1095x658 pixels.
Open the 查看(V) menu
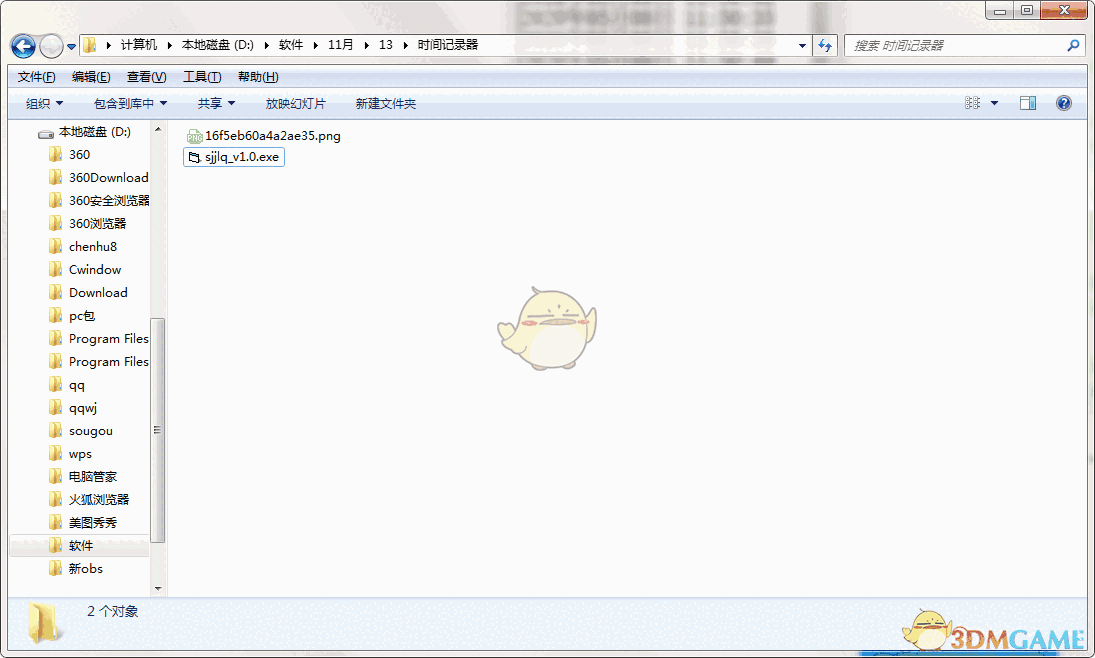point(146,77)
